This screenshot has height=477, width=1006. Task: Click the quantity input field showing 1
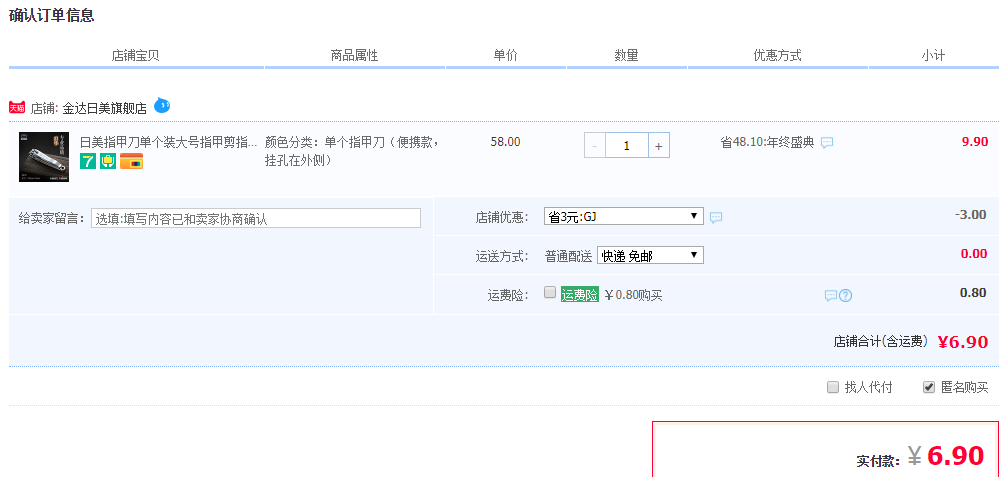626,146
